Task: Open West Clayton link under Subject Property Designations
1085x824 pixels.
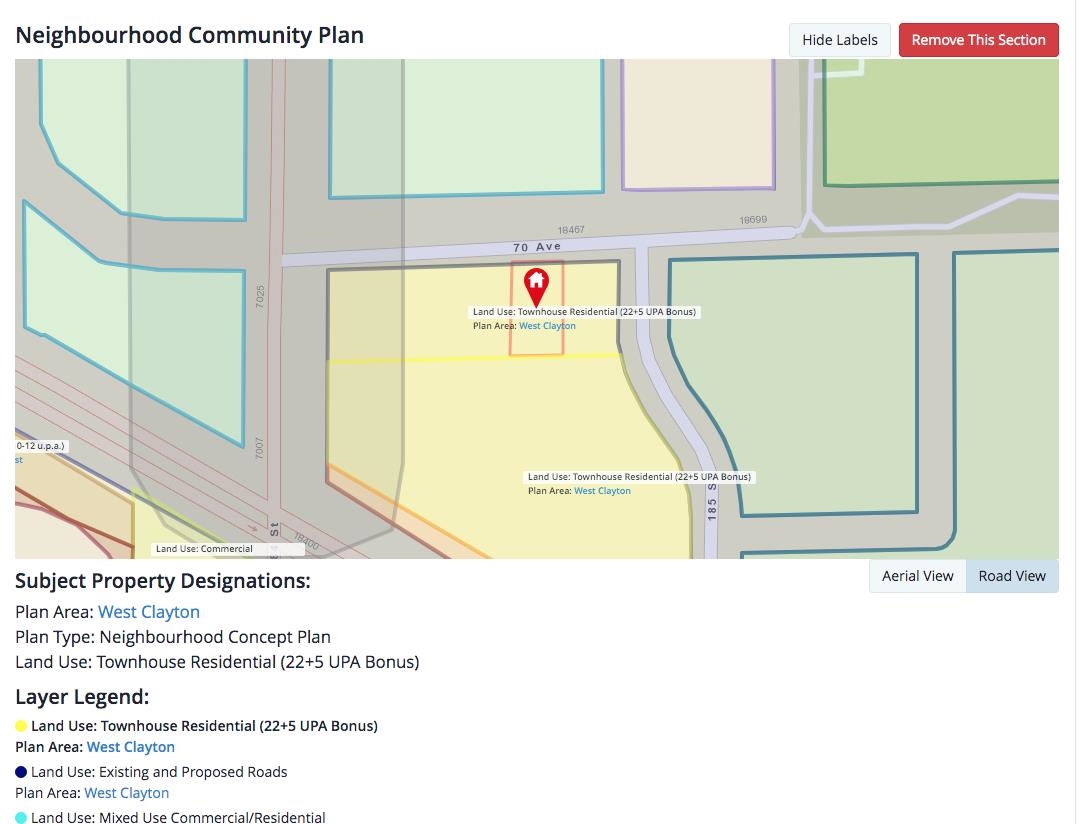Action: [149, 612]
